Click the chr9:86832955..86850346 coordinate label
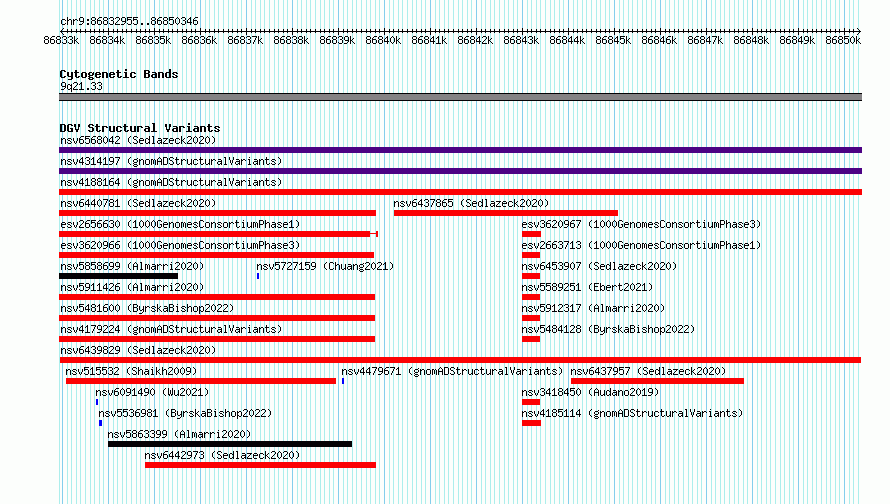 pos(129,22)
